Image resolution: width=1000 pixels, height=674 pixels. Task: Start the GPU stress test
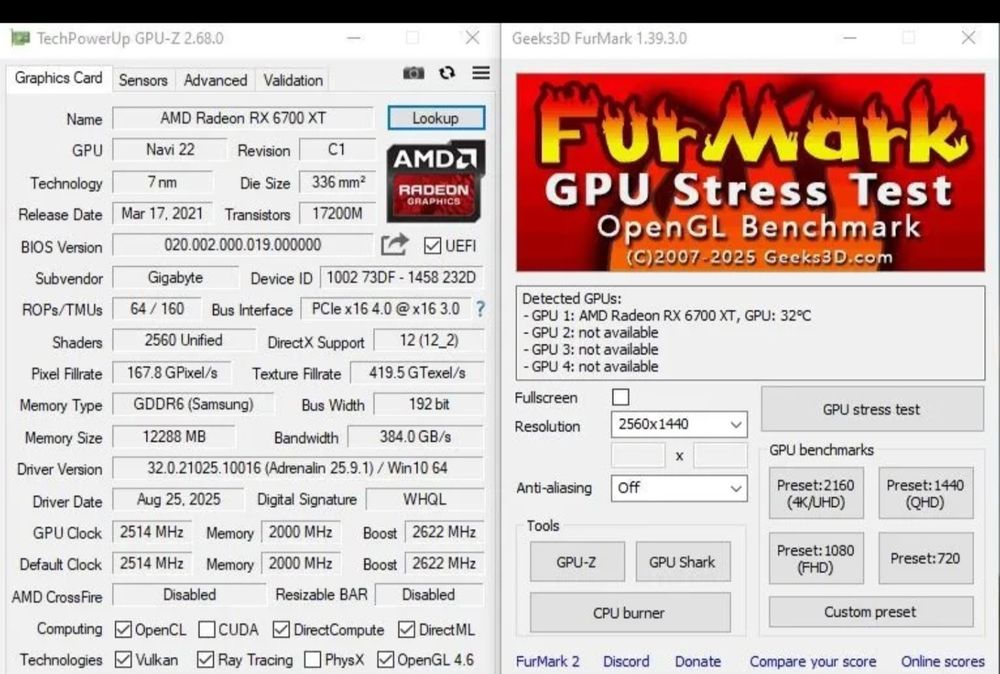click(x=872, y=409)
